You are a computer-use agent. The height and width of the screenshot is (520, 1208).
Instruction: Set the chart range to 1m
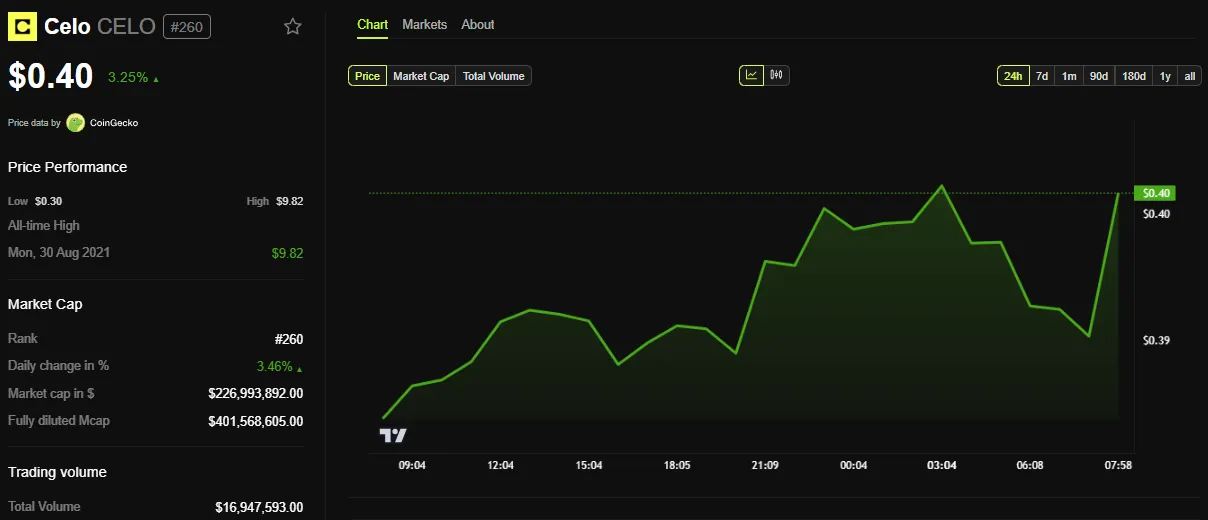point(1069,76)
